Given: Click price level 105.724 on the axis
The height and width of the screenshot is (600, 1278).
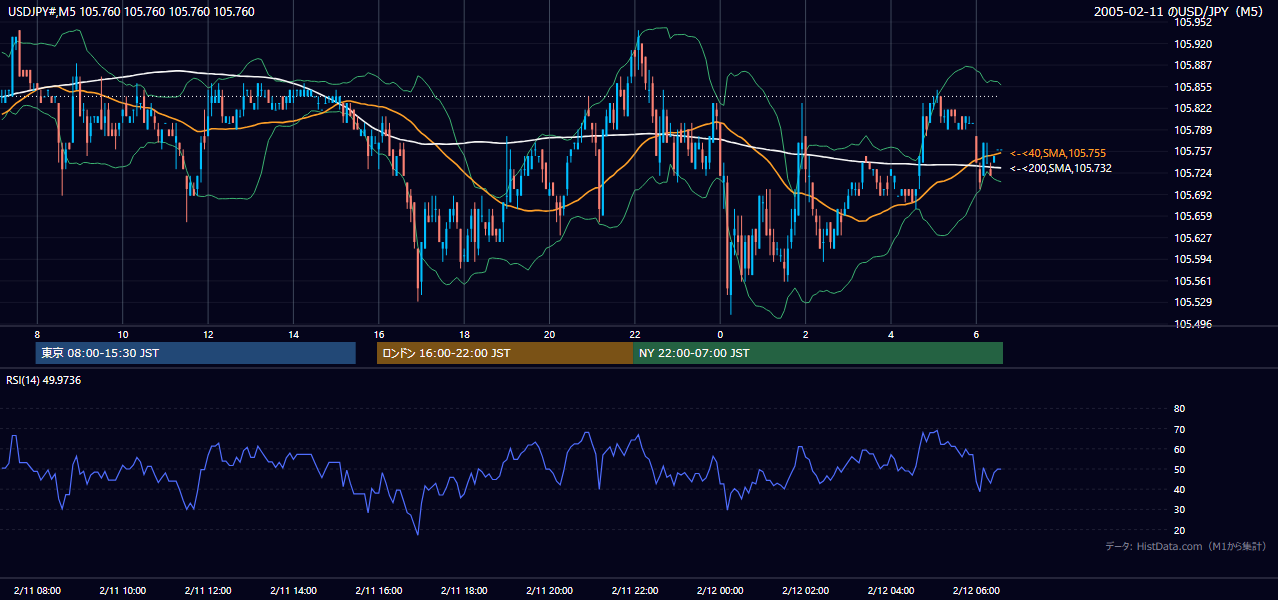Looking at the screenshot, I should pyautogui.click(x=1195, y=173).
